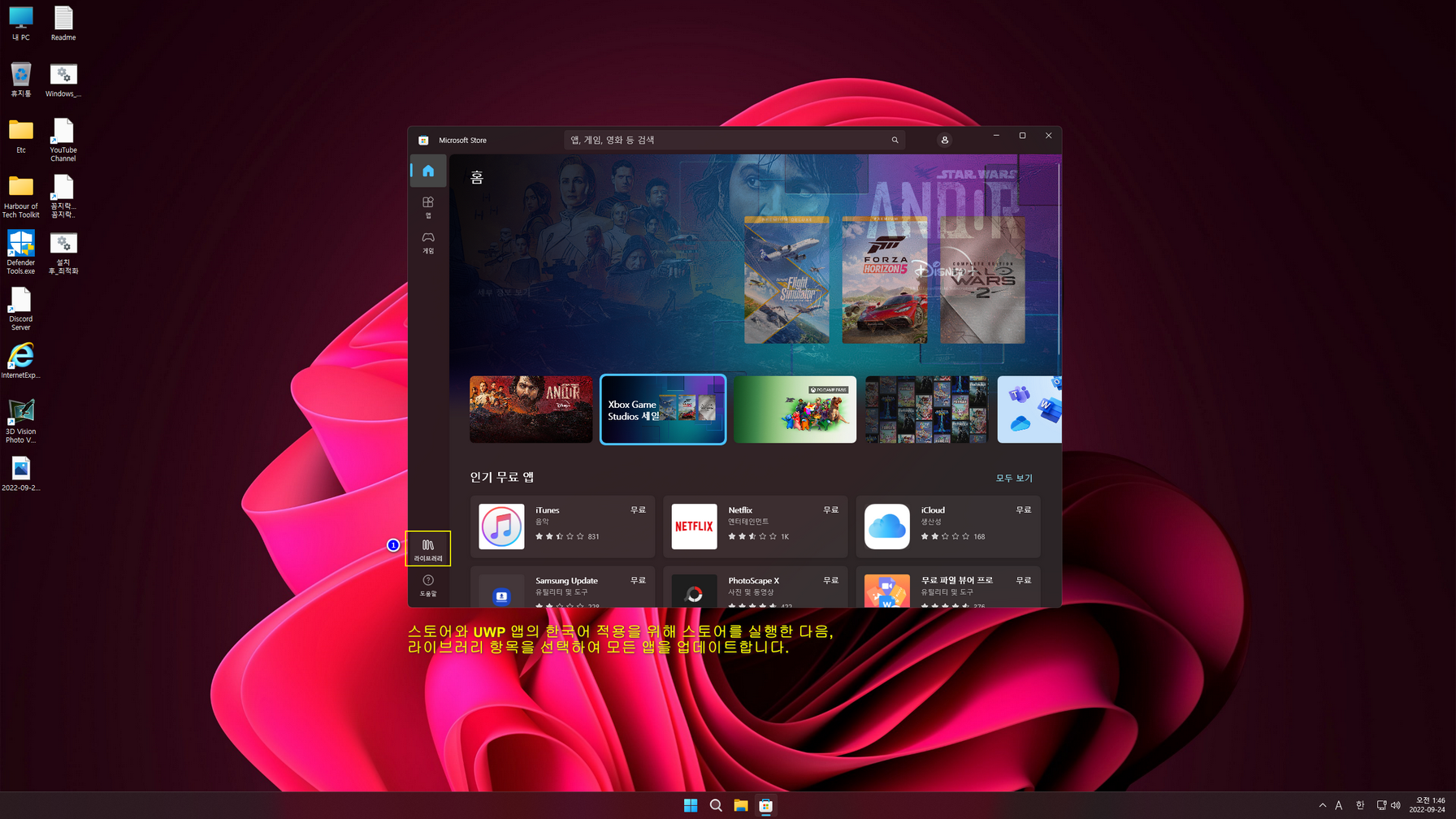Select the Etc folder on desktop

pyautogui.click(x=20, y=136)
